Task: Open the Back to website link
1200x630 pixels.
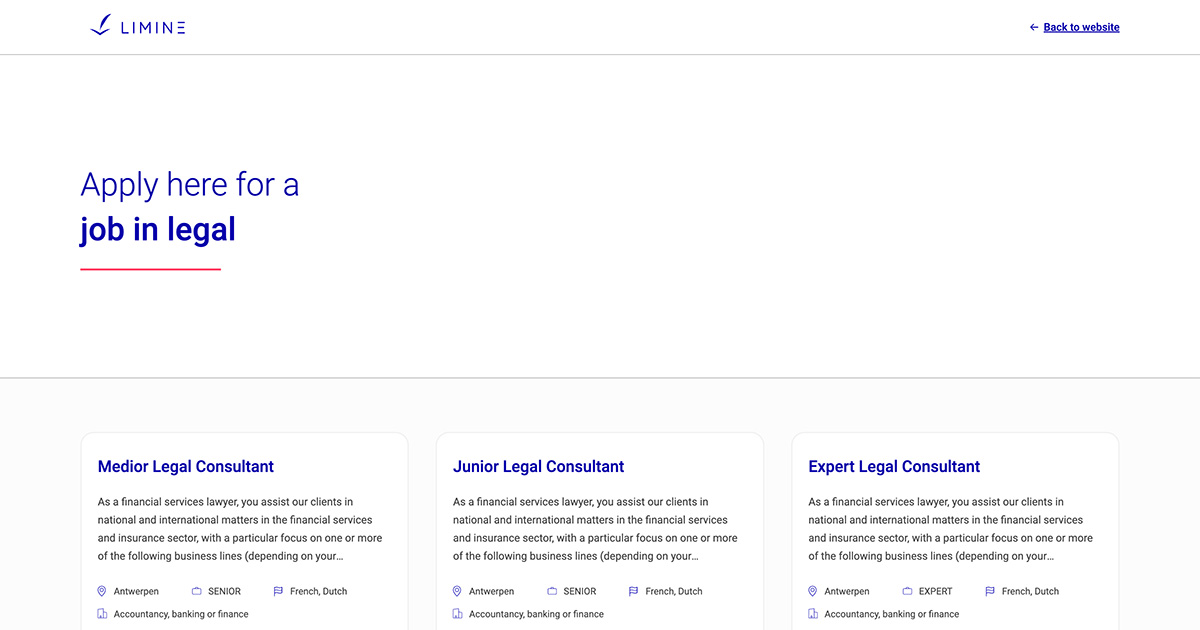Action: (1081, 27)
